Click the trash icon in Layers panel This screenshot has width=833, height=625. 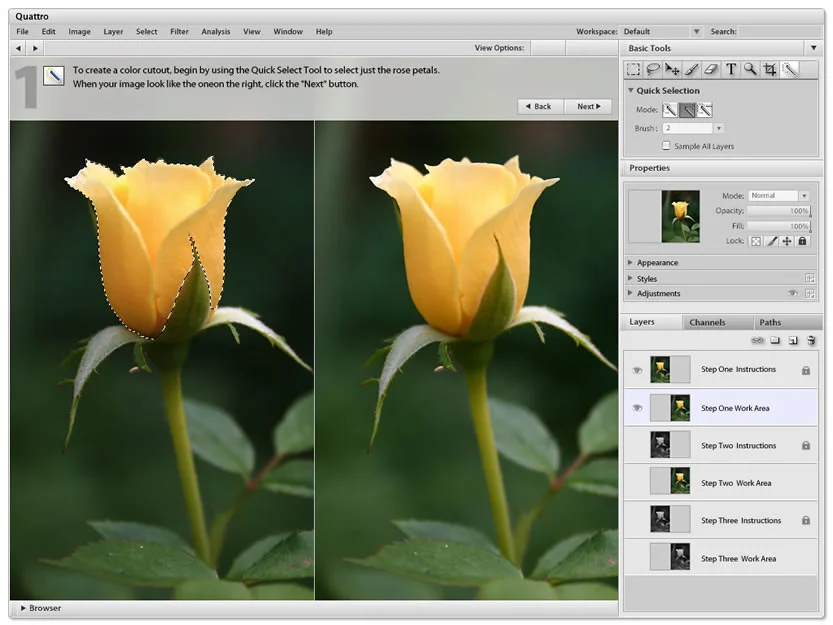(x=811, y=340)
